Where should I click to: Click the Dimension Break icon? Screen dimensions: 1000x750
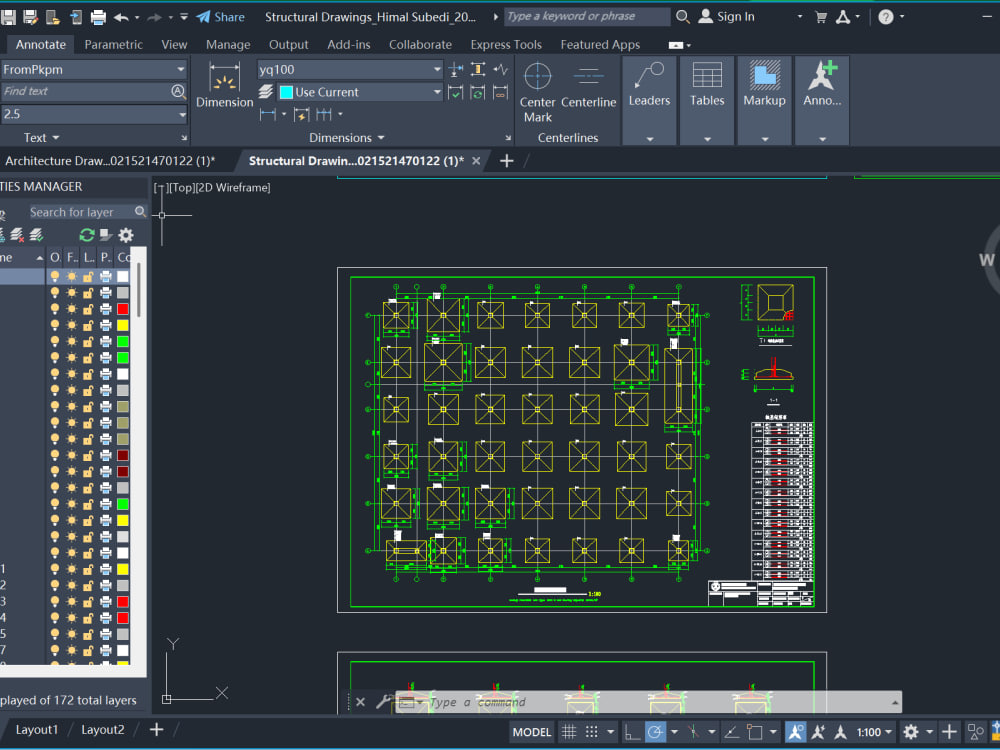[455, 69]
